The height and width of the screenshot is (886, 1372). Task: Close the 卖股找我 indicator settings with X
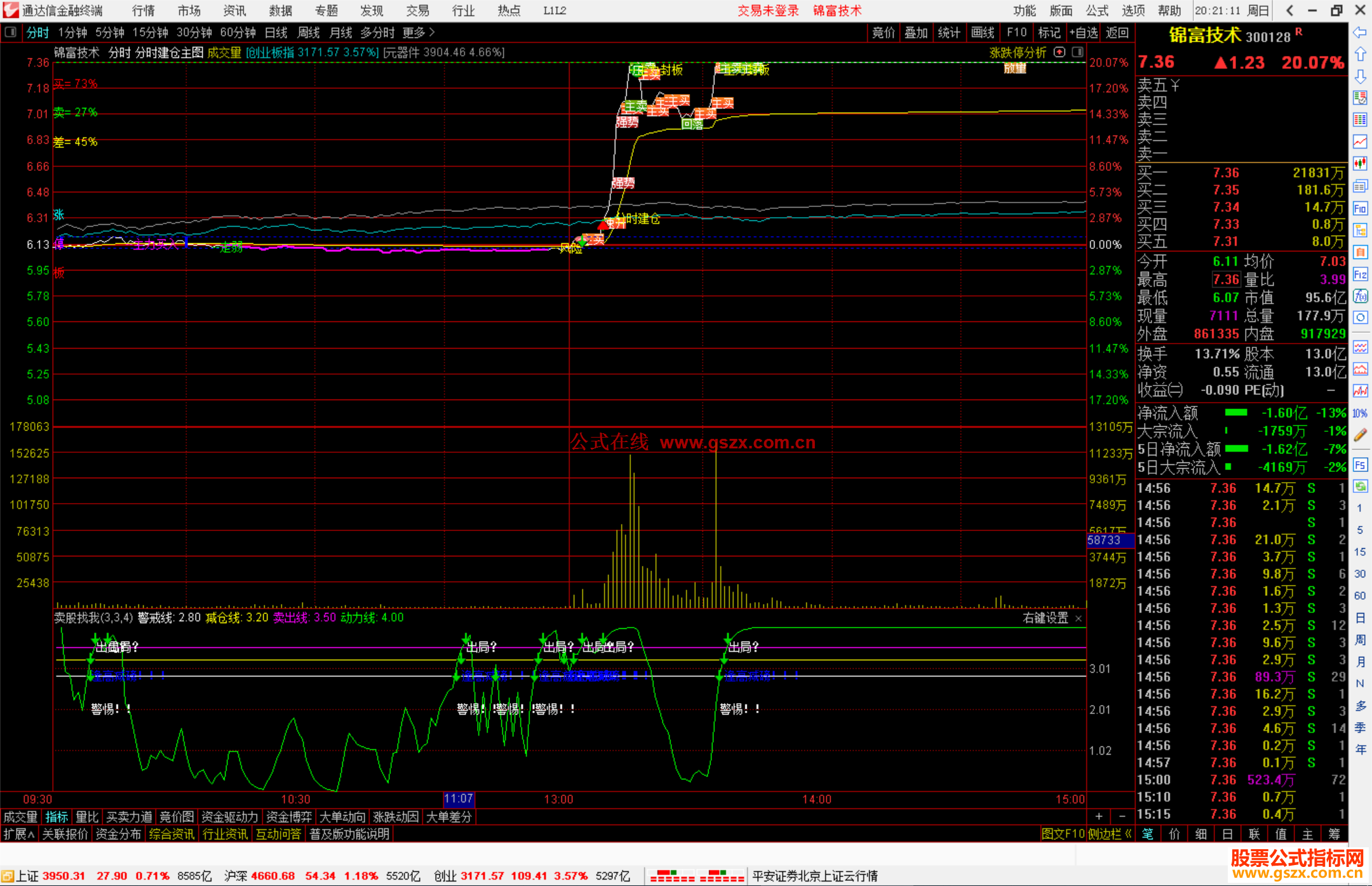pyautogui.click(x=1078, y=618)
